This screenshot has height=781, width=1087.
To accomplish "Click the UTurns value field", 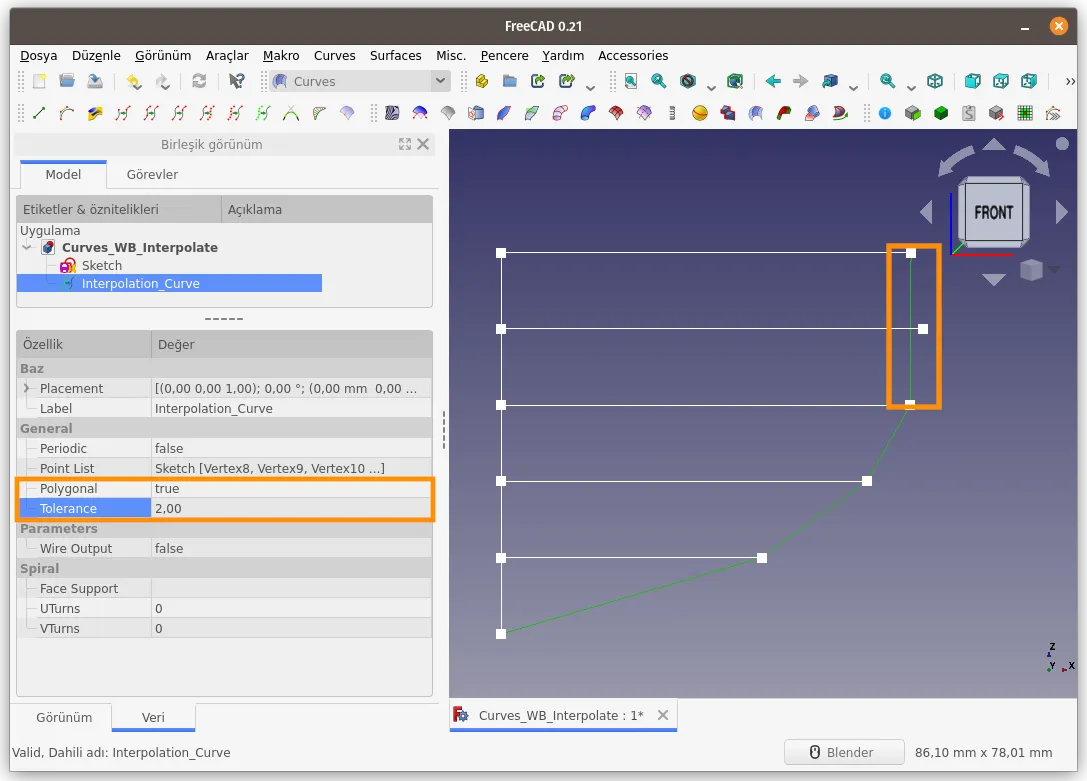I will coord(292,608).
